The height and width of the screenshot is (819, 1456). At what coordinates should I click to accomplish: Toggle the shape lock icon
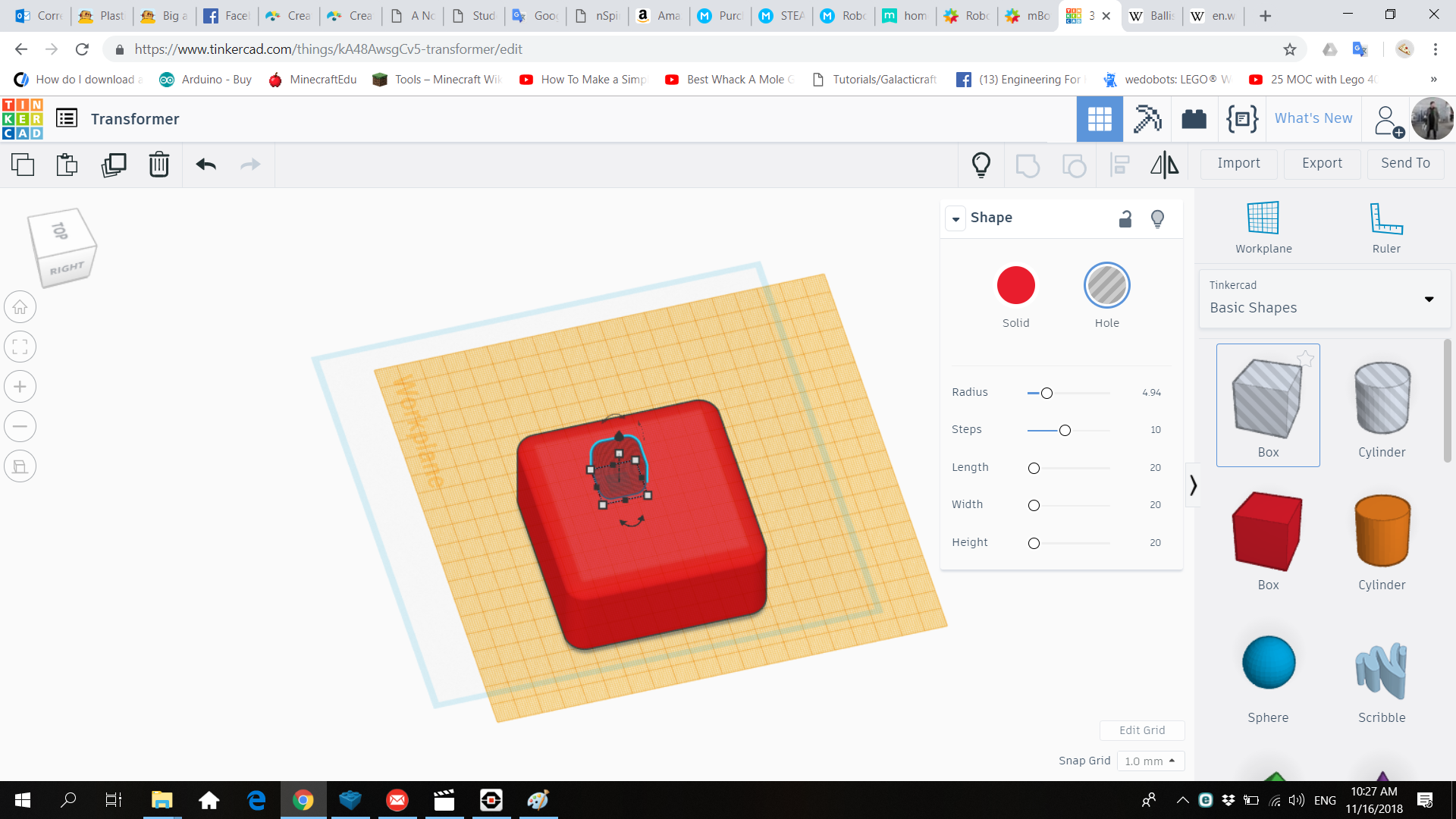pos(1125,219)
